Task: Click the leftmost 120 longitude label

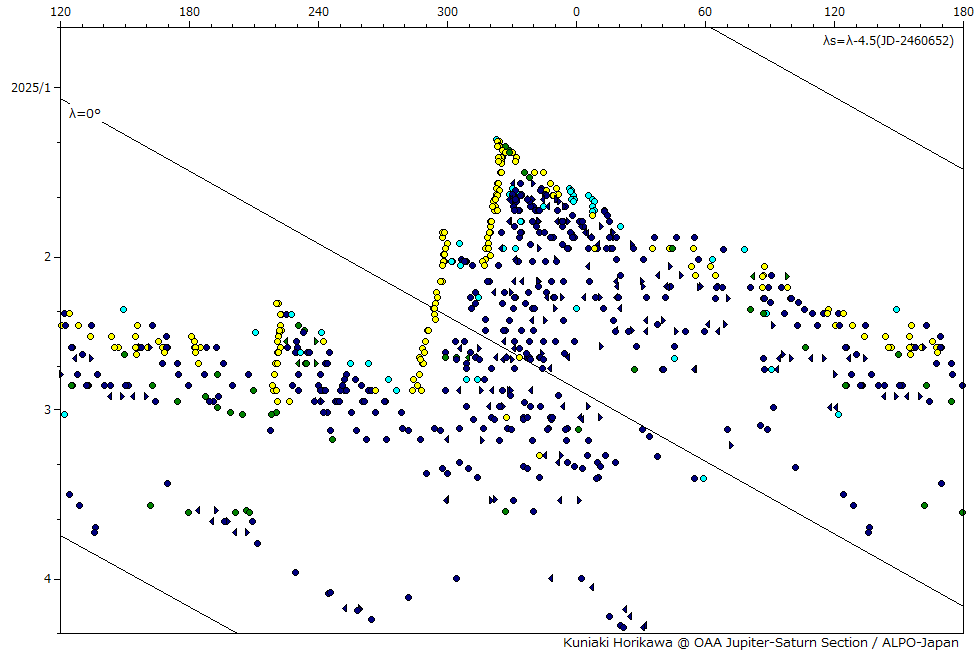Action: (60, 12)
